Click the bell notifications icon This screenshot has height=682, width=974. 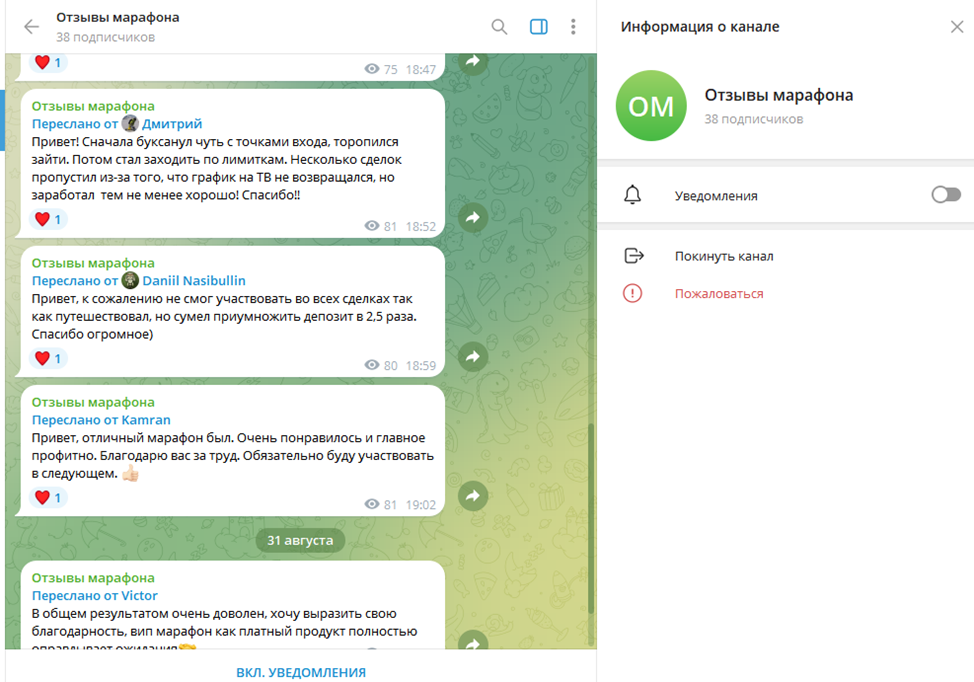coord(632,195)
